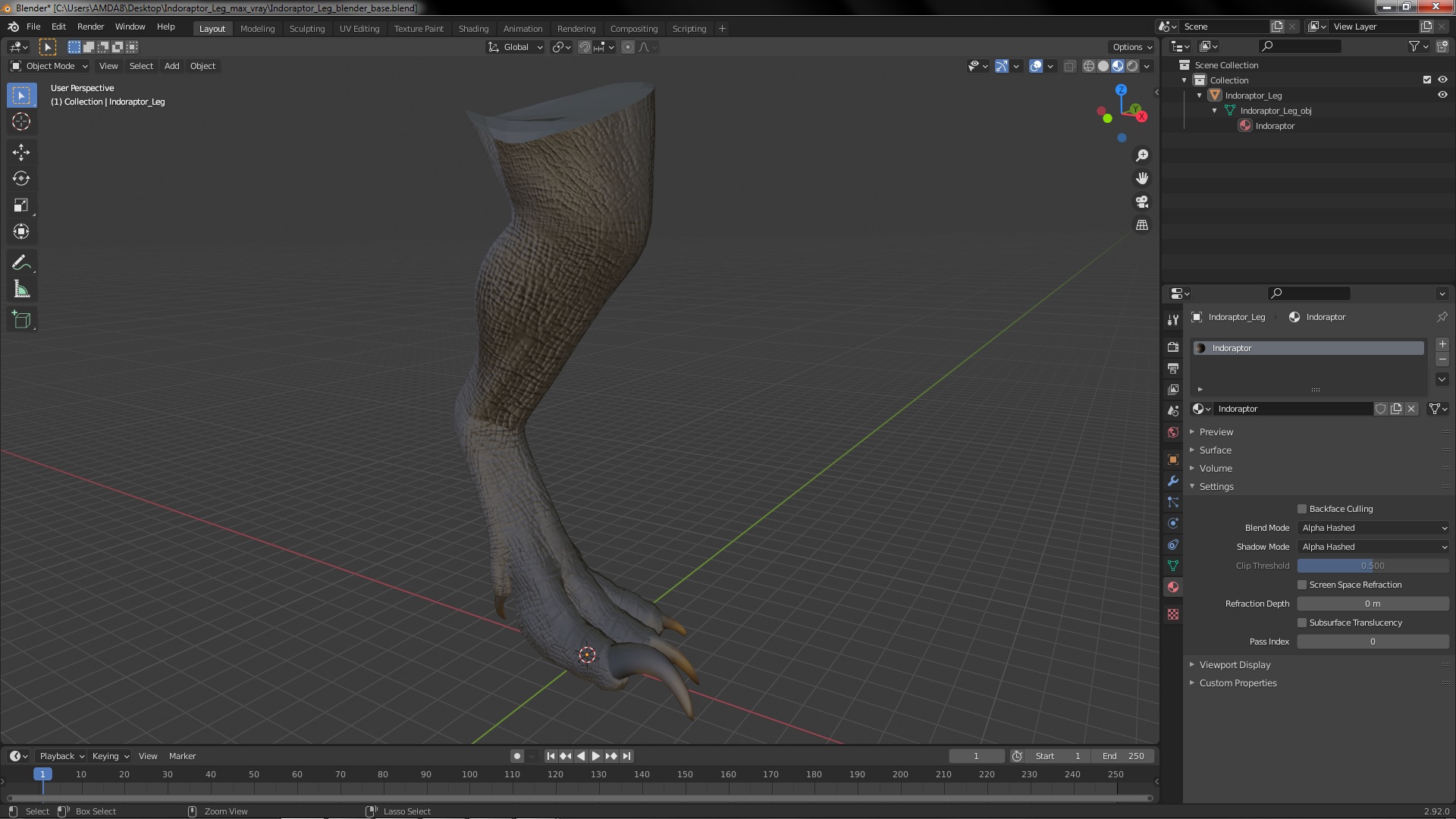This screenshot has width=1456, height=819.
Task: Hide Indoraptor_Leg object in outliner
Action: tap(1442, 96)
